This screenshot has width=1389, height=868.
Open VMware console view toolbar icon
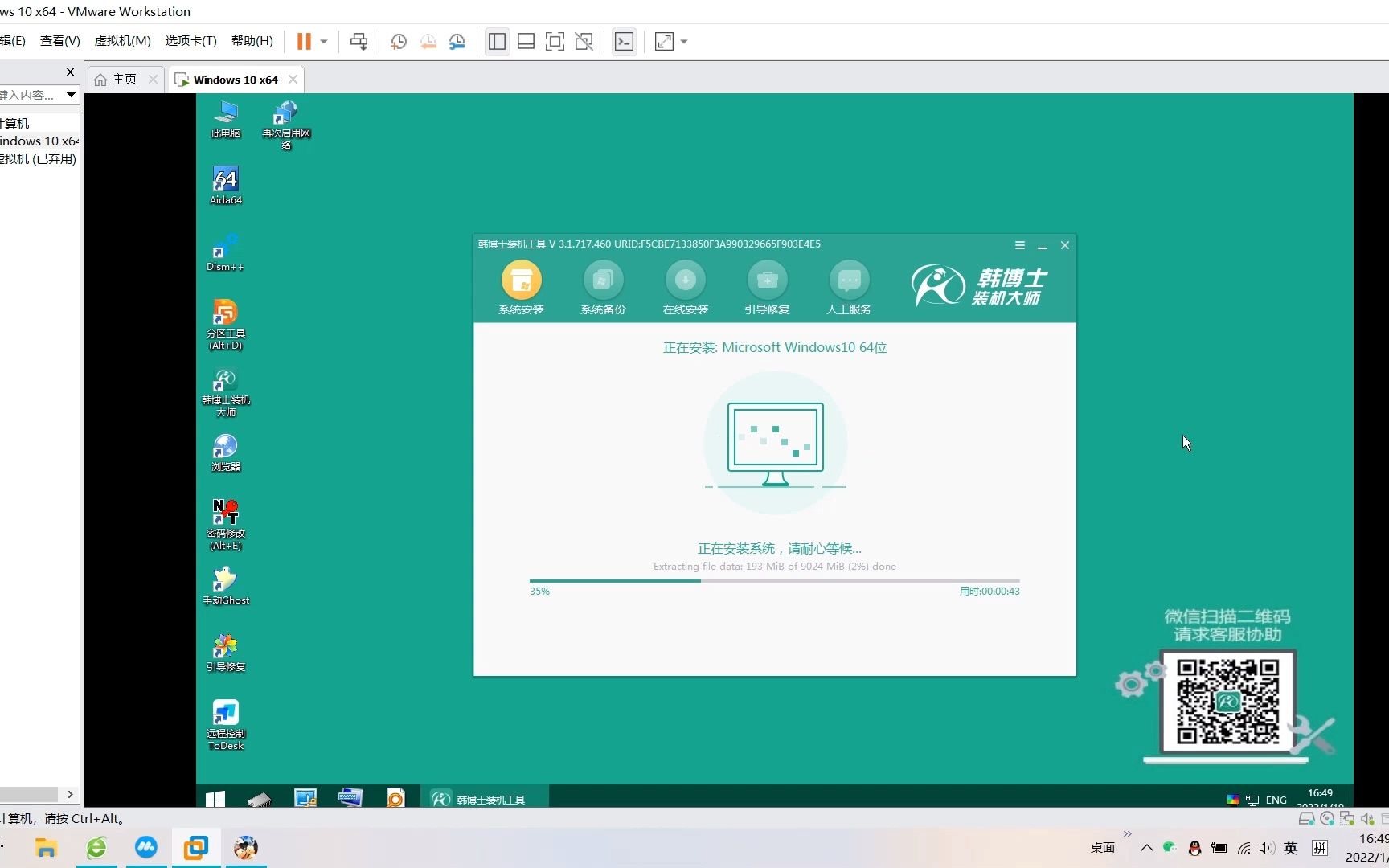(624, 42)
